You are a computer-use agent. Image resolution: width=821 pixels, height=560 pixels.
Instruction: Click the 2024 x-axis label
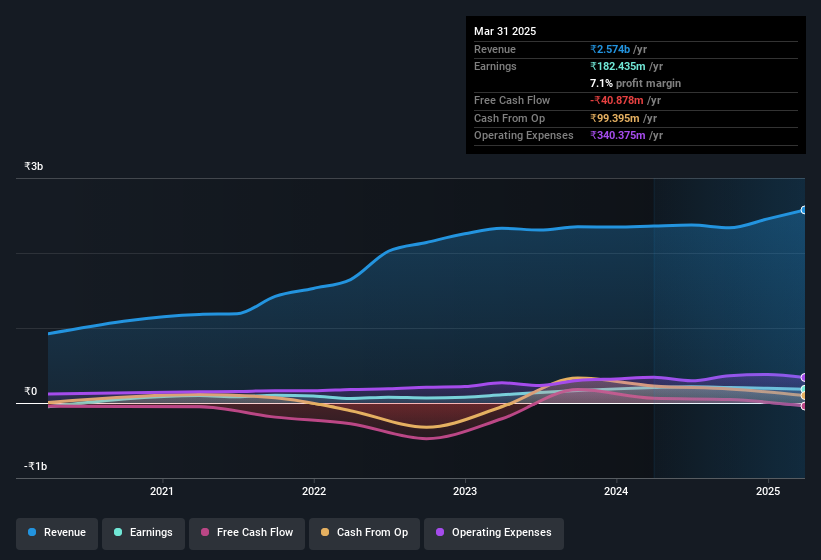point(616,491)
